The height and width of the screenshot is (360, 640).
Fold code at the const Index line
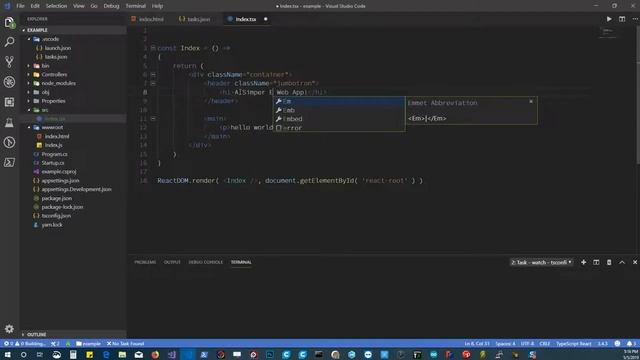[x=153, y=48]
